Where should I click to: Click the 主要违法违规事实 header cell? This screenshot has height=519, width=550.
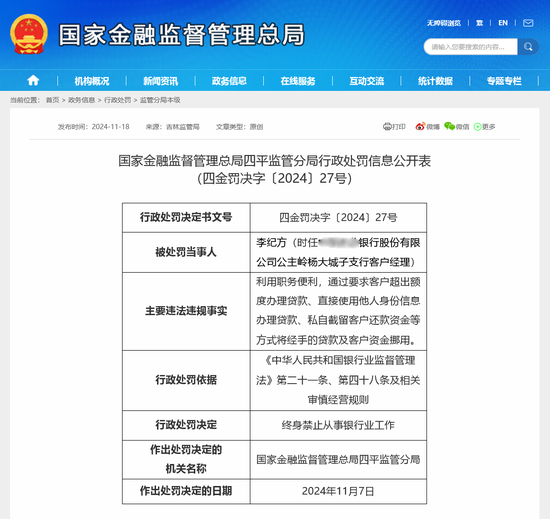186,311
